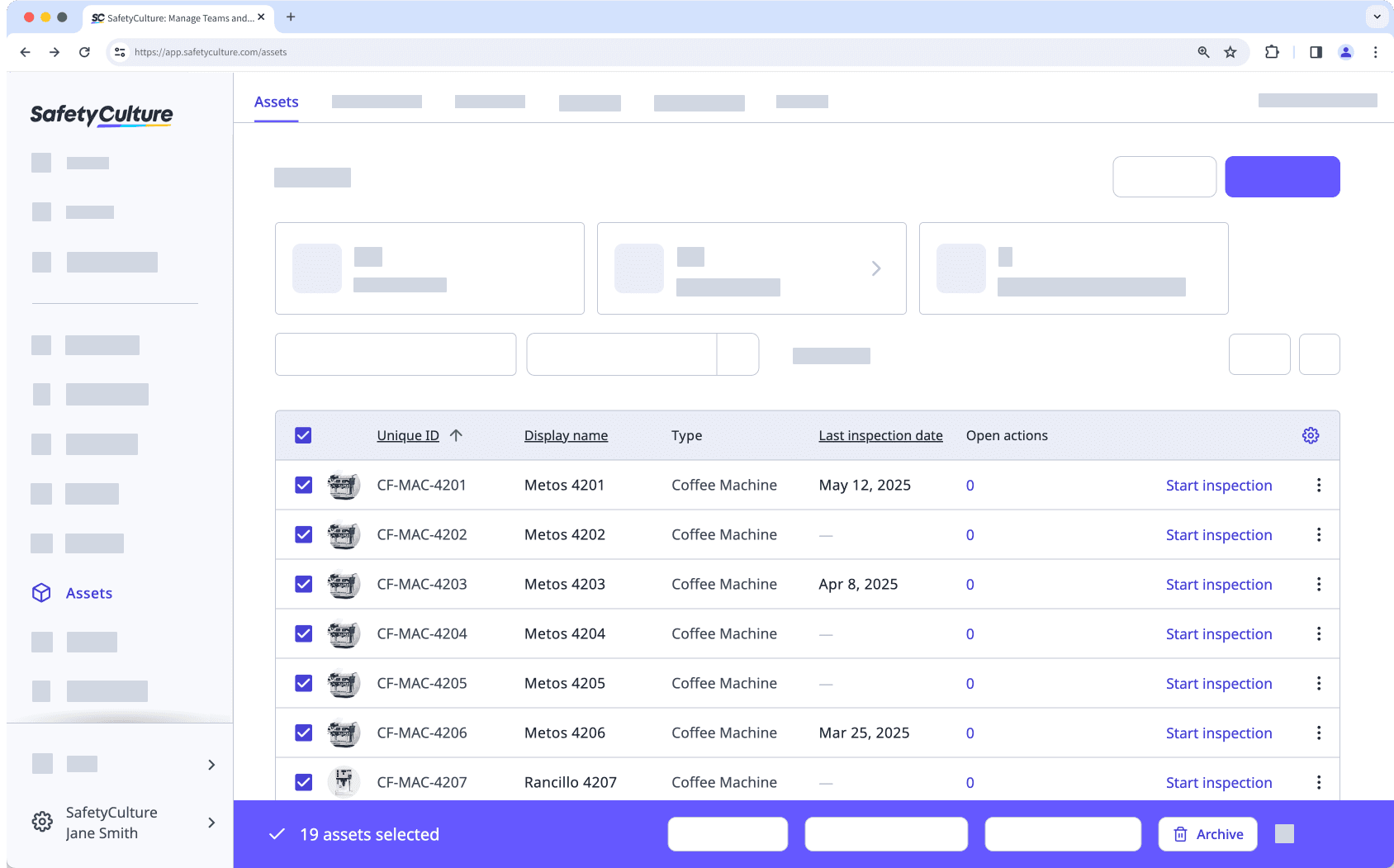Open settings gear next to Jane Smith
The image size is (1394, 868).
(x=41, y=822)
